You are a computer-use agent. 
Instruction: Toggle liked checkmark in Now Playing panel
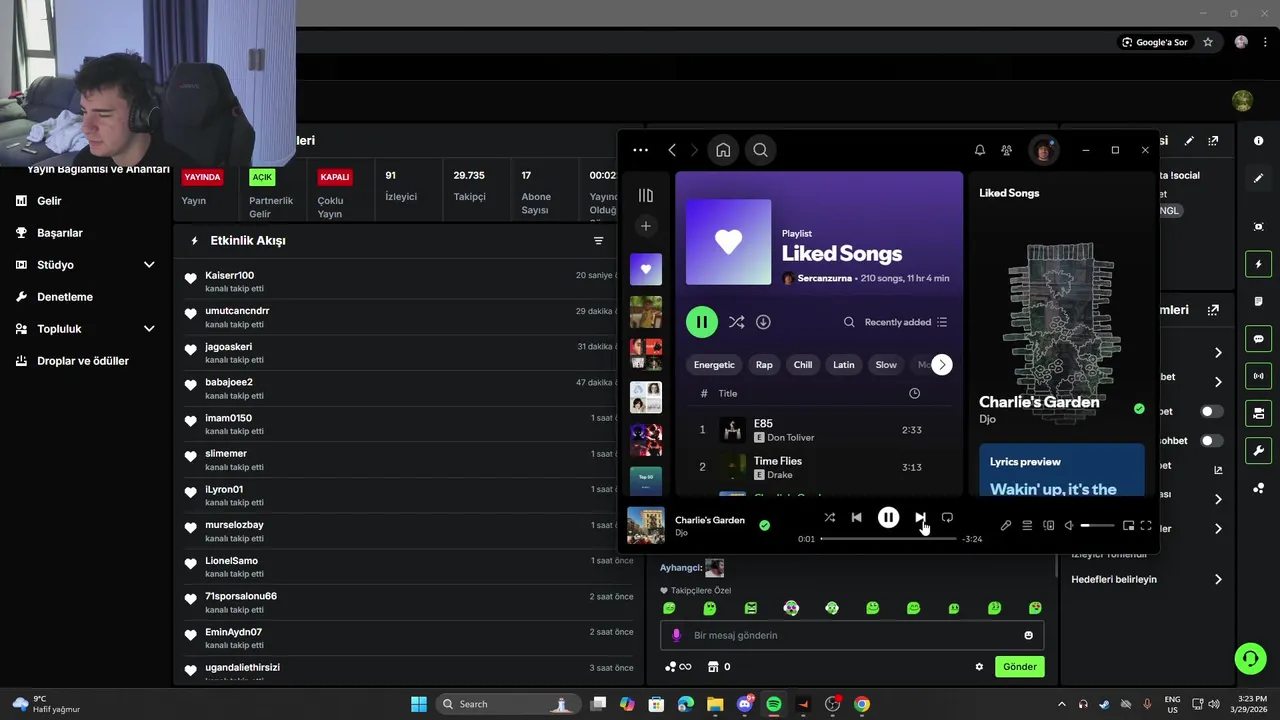point(1139,408)
